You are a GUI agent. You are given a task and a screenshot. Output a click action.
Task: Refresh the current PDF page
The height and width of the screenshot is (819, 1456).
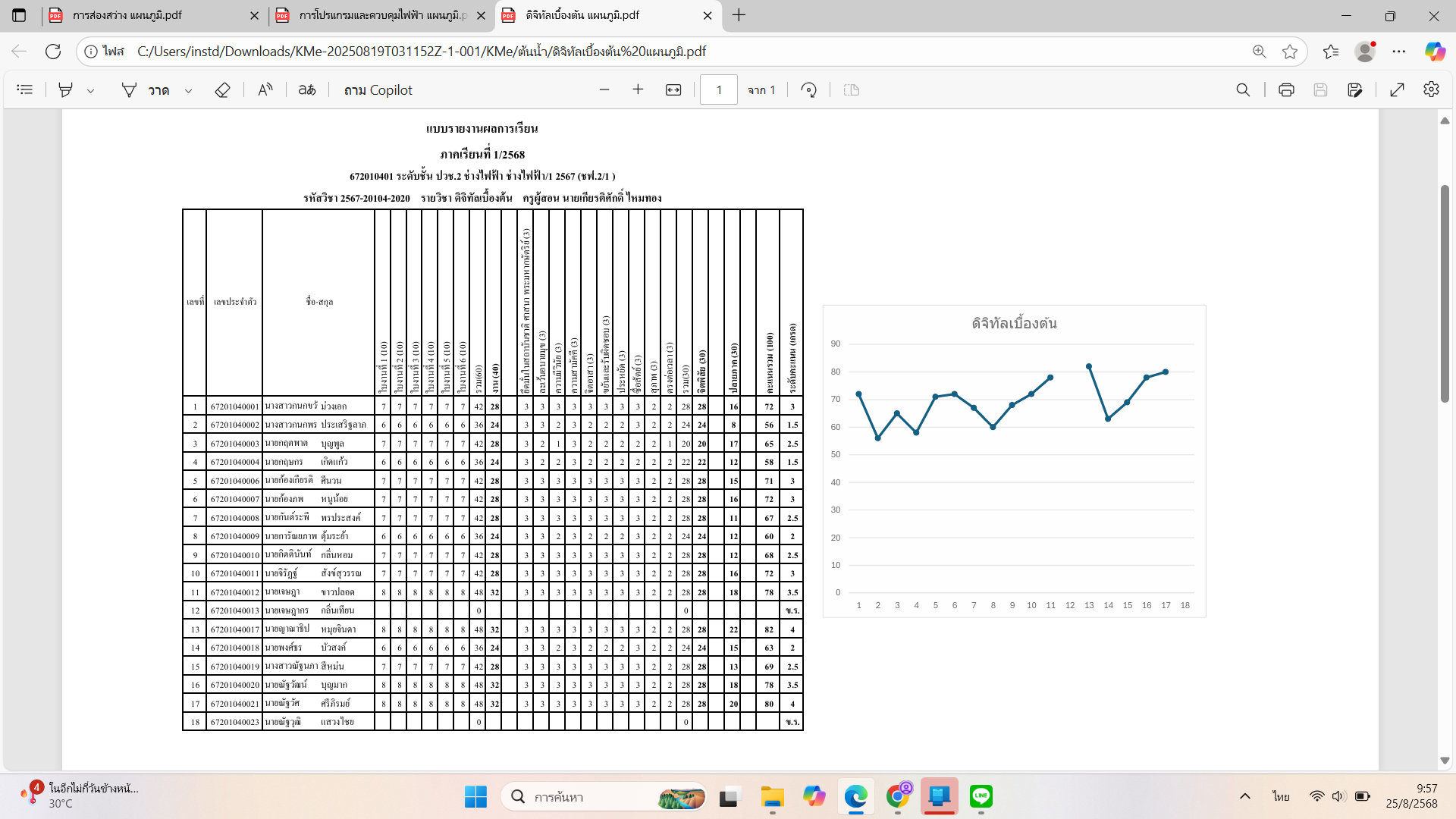[x=53, y=52]
